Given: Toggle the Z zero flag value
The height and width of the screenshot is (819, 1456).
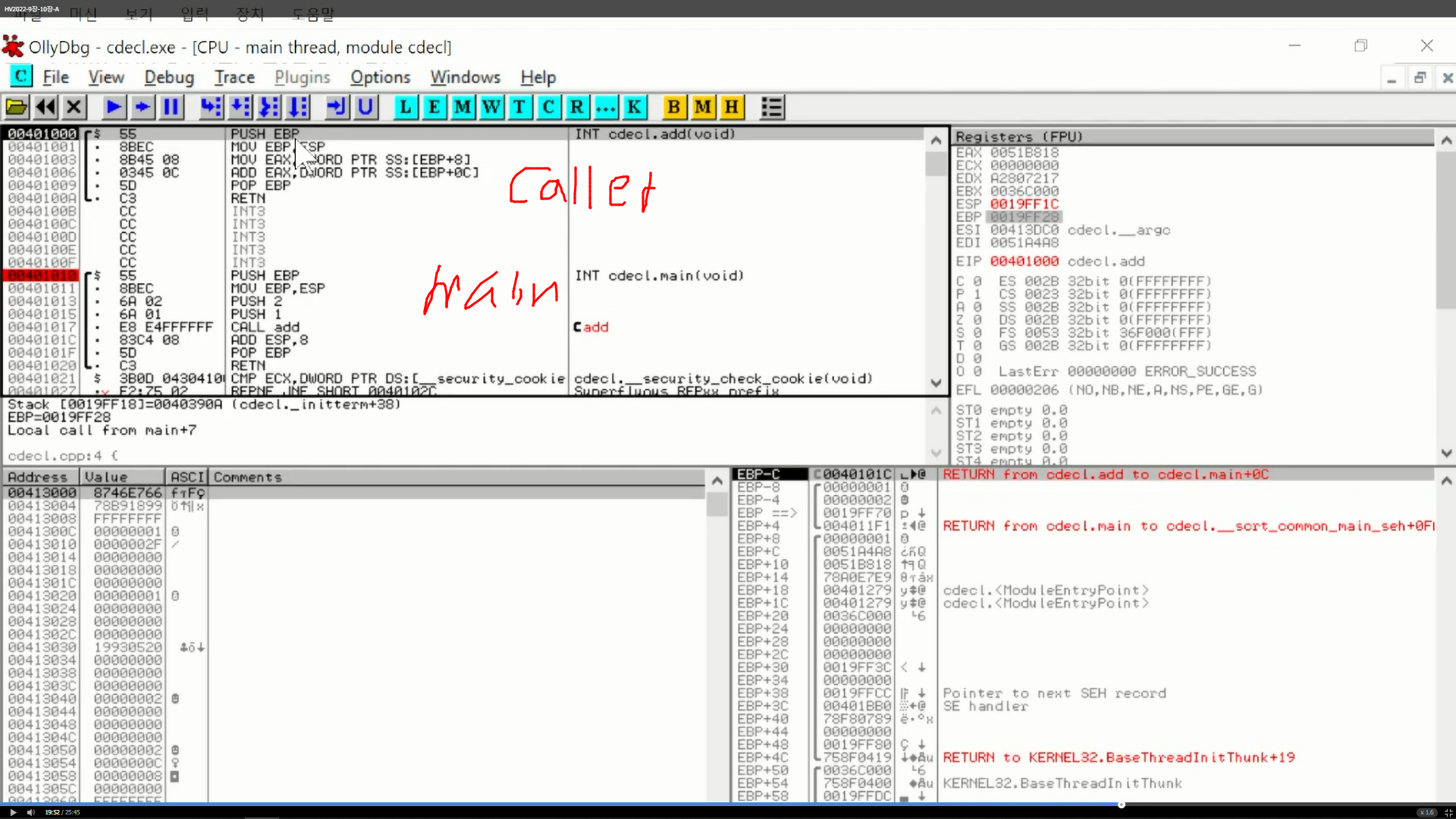Looking at the screenshot, I should 977,320.
